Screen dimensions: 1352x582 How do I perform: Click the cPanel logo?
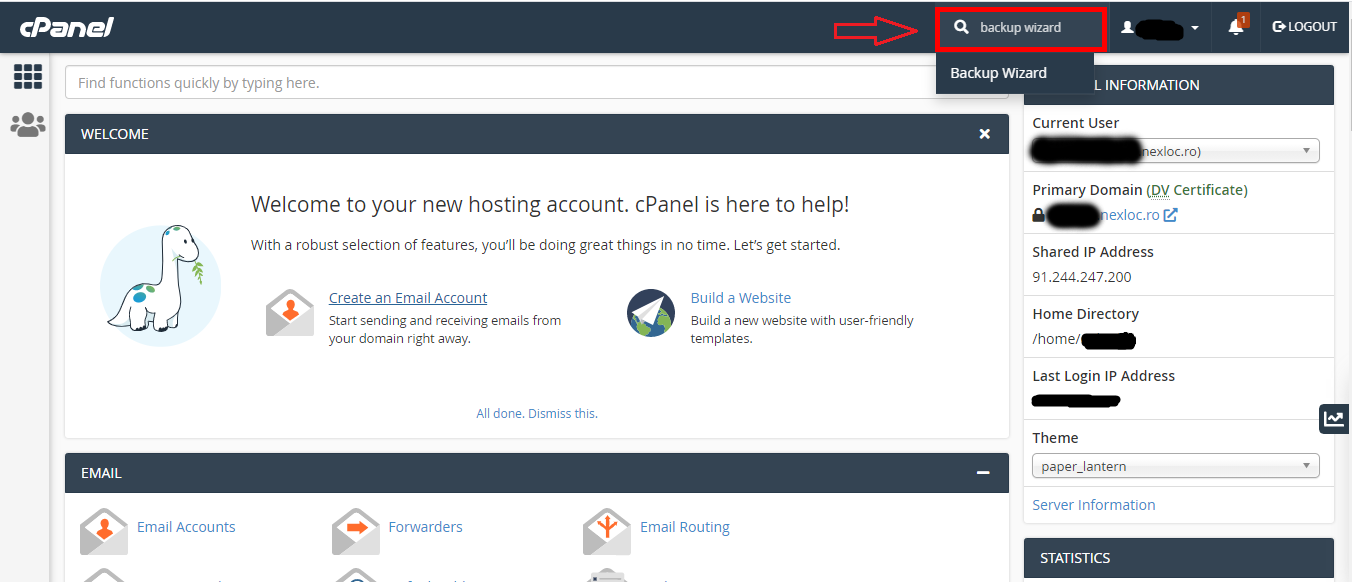point(67,27)
